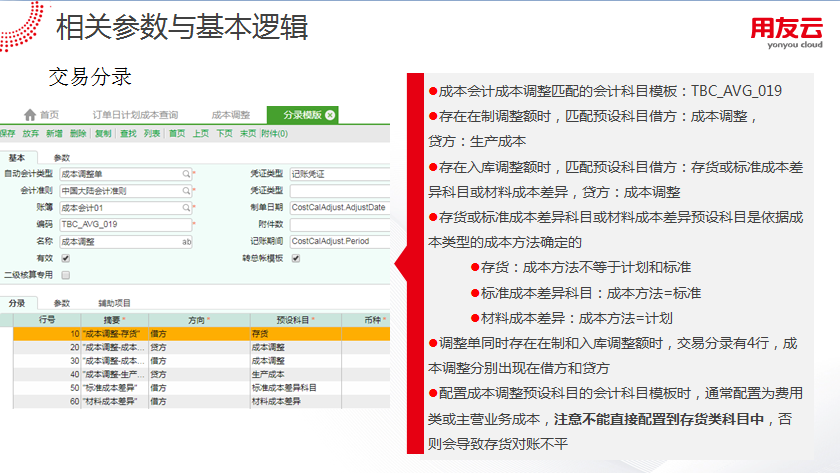Image resolution: width=840 pixels, height=474 pixels.
Task: Click the home icon on 首页 tab
Action: tap(30, 115)
